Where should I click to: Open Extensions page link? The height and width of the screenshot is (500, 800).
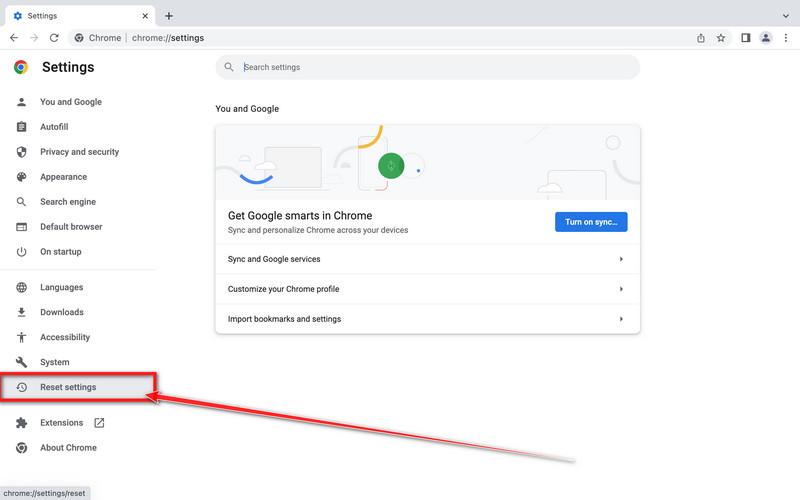point(62,422)
